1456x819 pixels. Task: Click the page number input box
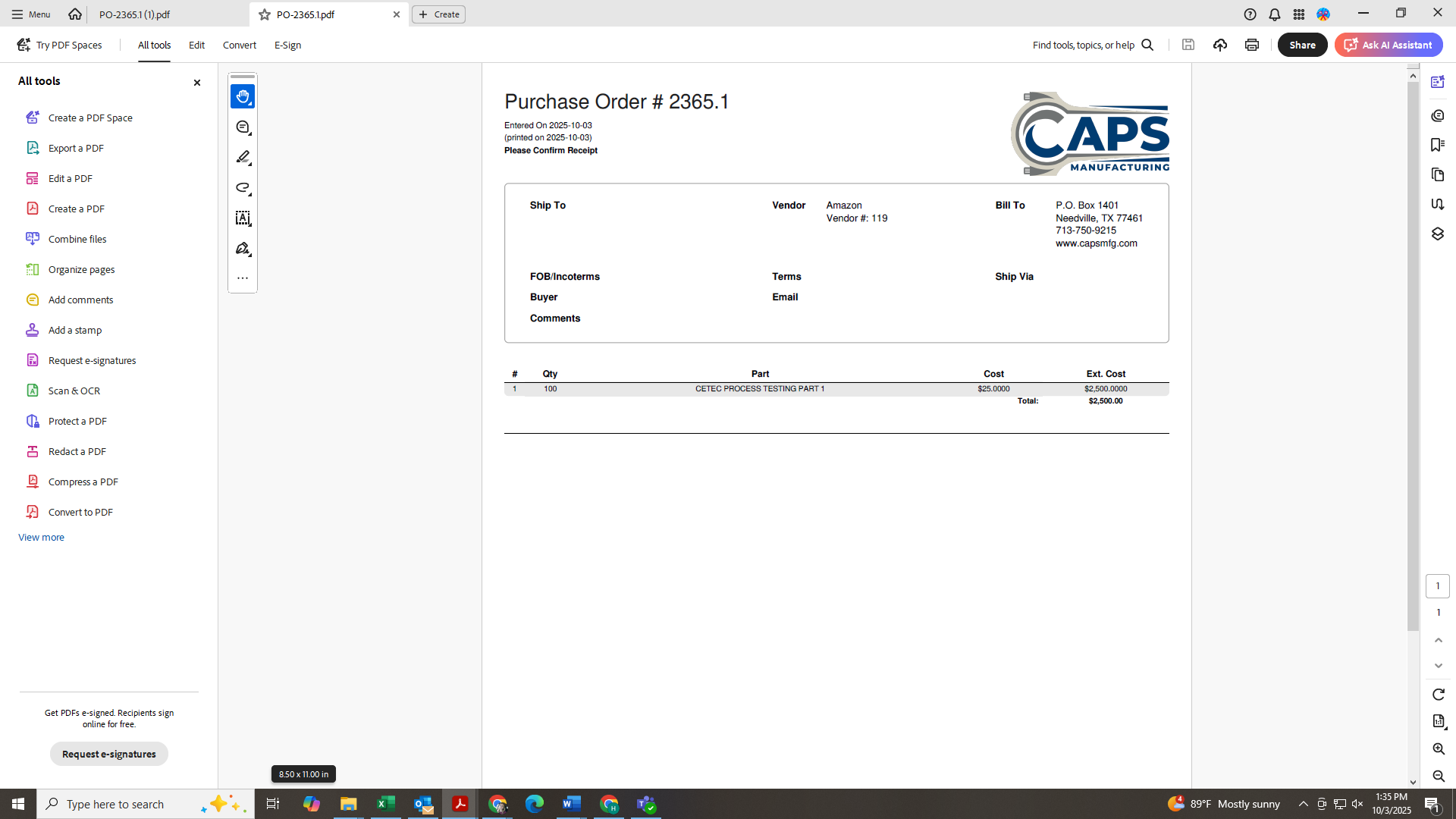(1437, 585)
